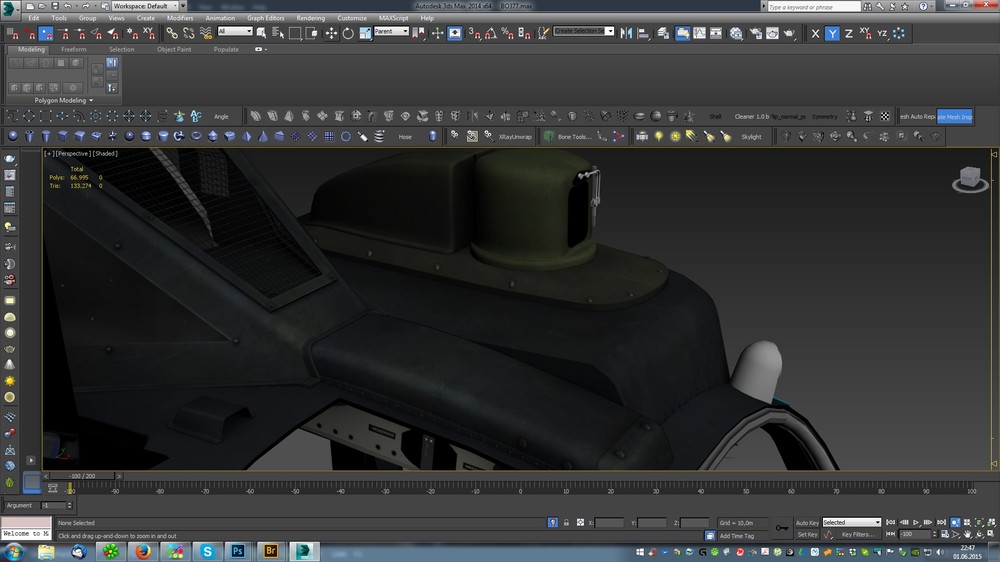
Task: Click the Mirror tool icon
Action: (626, 33)
